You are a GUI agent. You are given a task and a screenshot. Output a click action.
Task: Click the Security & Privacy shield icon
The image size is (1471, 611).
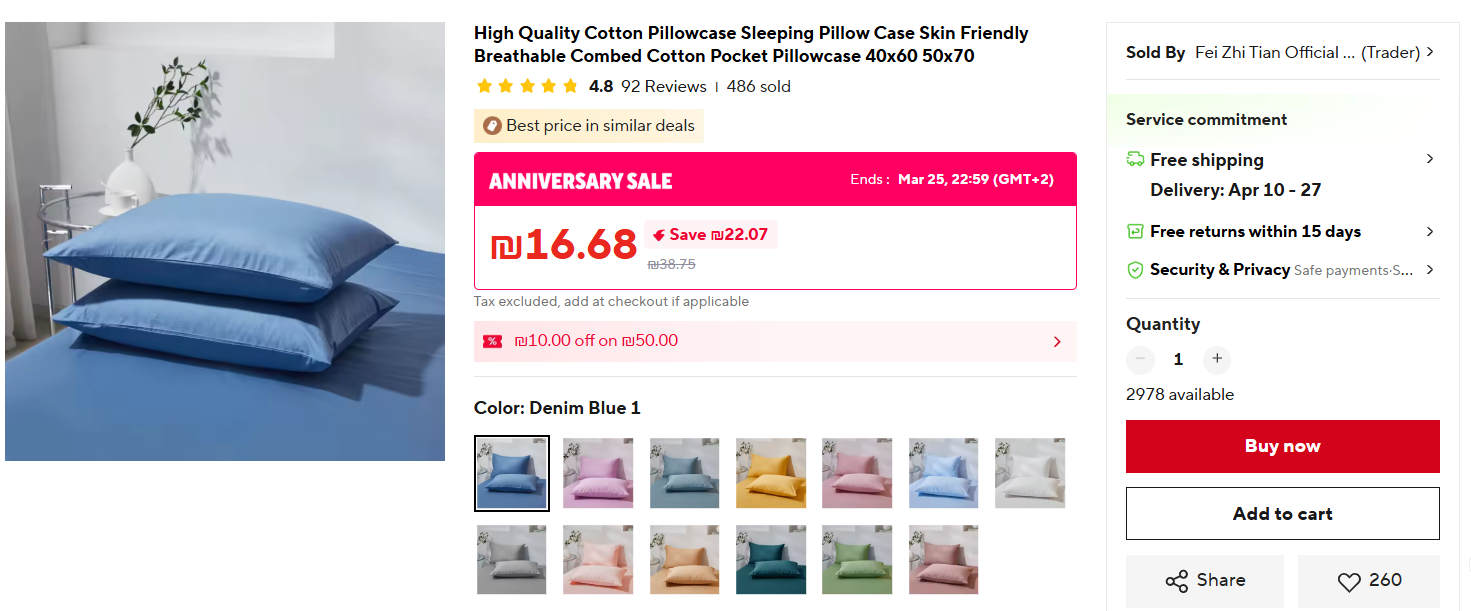[1135, 270]
